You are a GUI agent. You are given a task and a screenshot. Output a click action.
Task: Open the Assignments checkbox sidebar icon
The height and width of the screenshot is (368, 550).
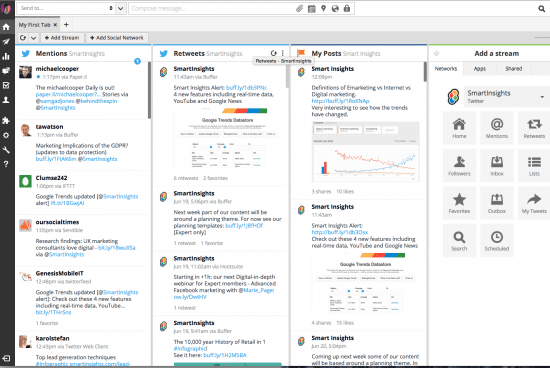tap(6, 85)
